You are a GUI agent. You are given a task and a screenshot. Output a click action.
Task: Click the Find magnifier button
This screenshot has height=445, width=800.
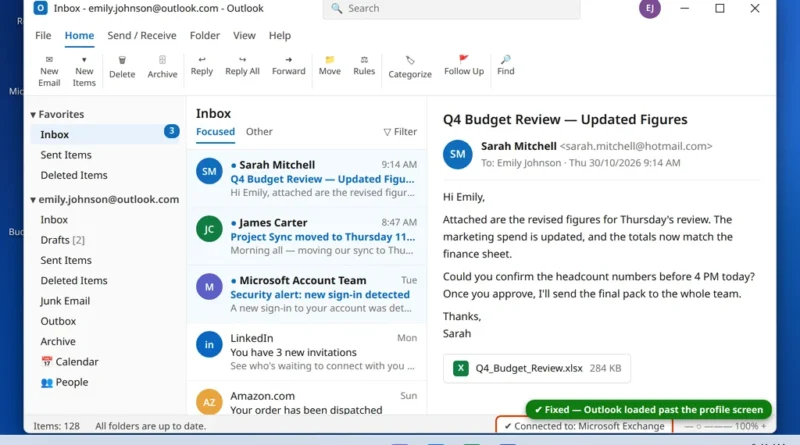506,66
